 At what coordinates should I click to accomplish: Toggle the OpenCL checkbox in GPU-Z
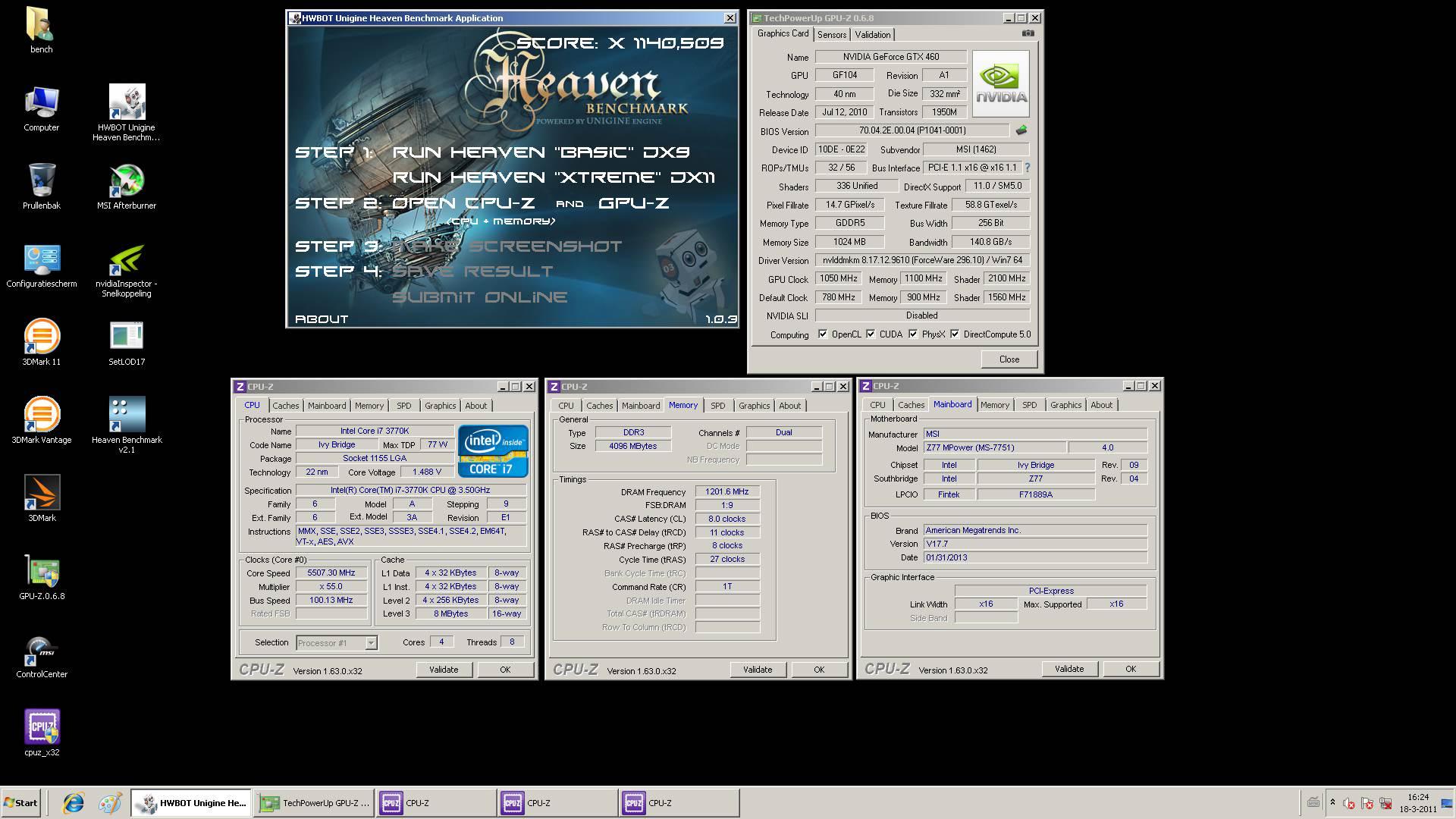[x=823, y=334]
